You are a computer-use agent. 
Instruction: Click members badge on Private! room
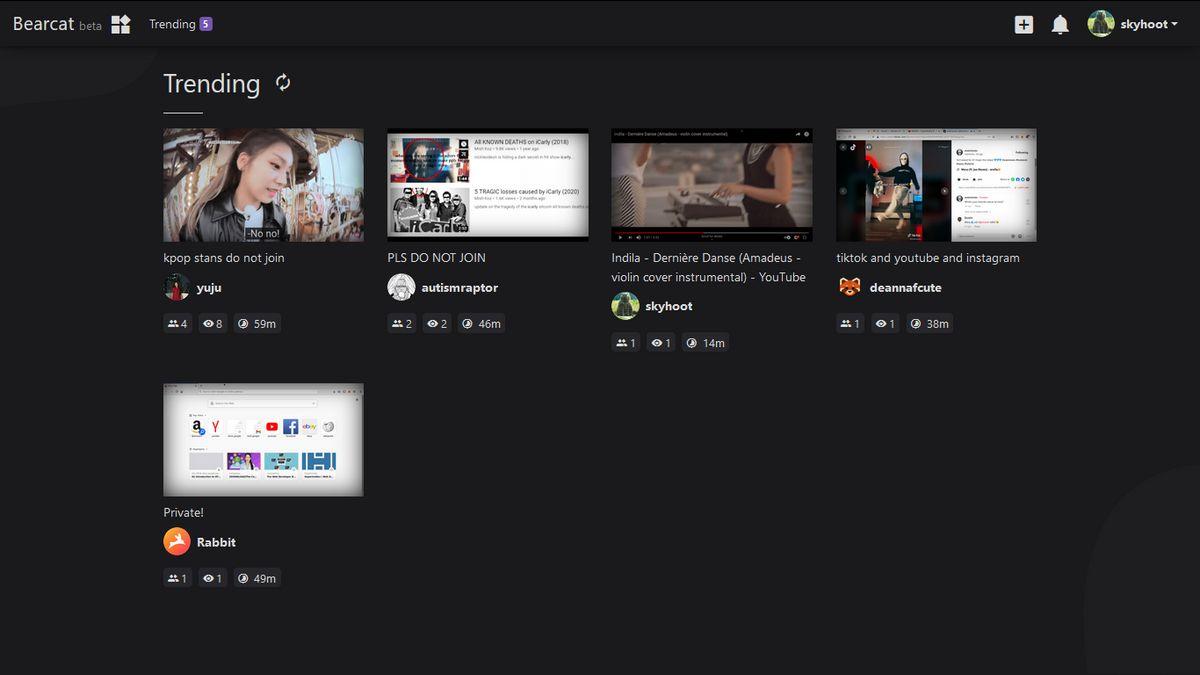(x=178, y=579)
